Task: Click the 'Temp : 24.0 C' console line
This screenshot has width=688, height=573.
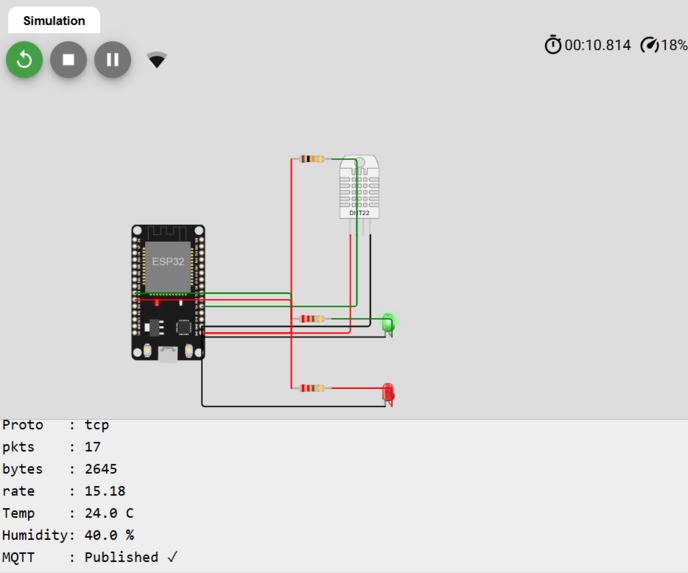Action: click(68, 513)
